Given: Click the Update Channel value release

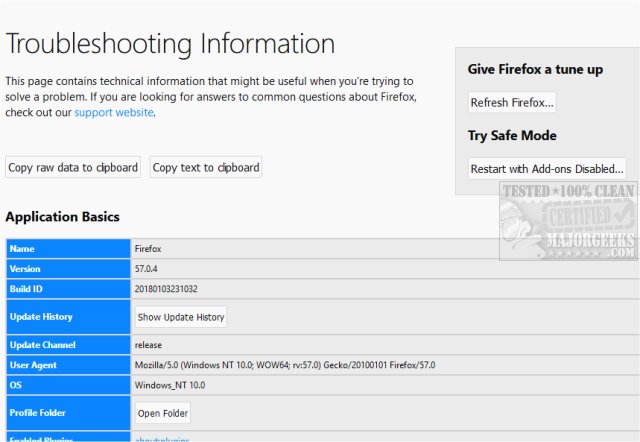Looking at the screenshot, I should point(148,345).
